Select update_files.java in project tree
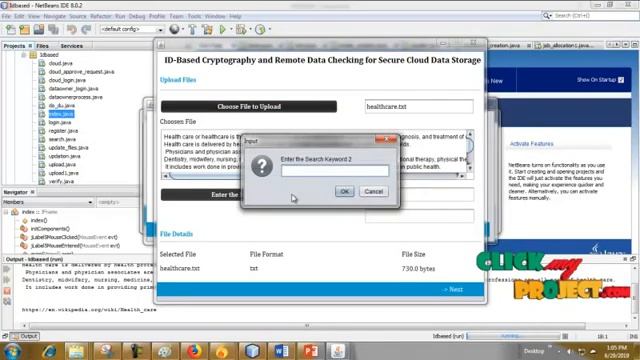 (68, 148)
